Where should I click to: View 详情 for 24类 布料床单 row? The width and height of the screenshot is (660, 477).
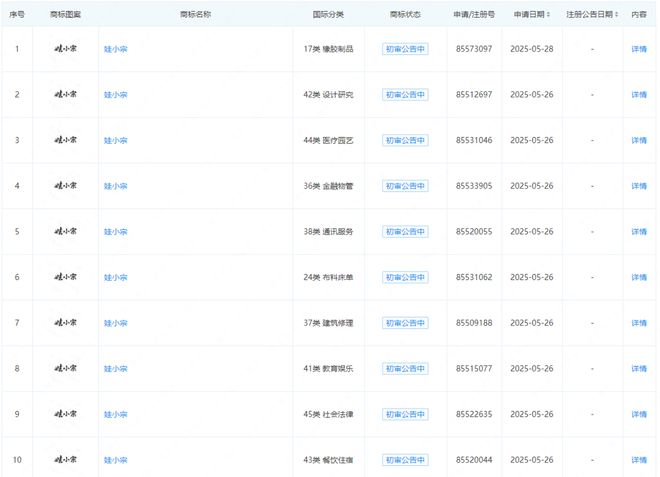639,277
